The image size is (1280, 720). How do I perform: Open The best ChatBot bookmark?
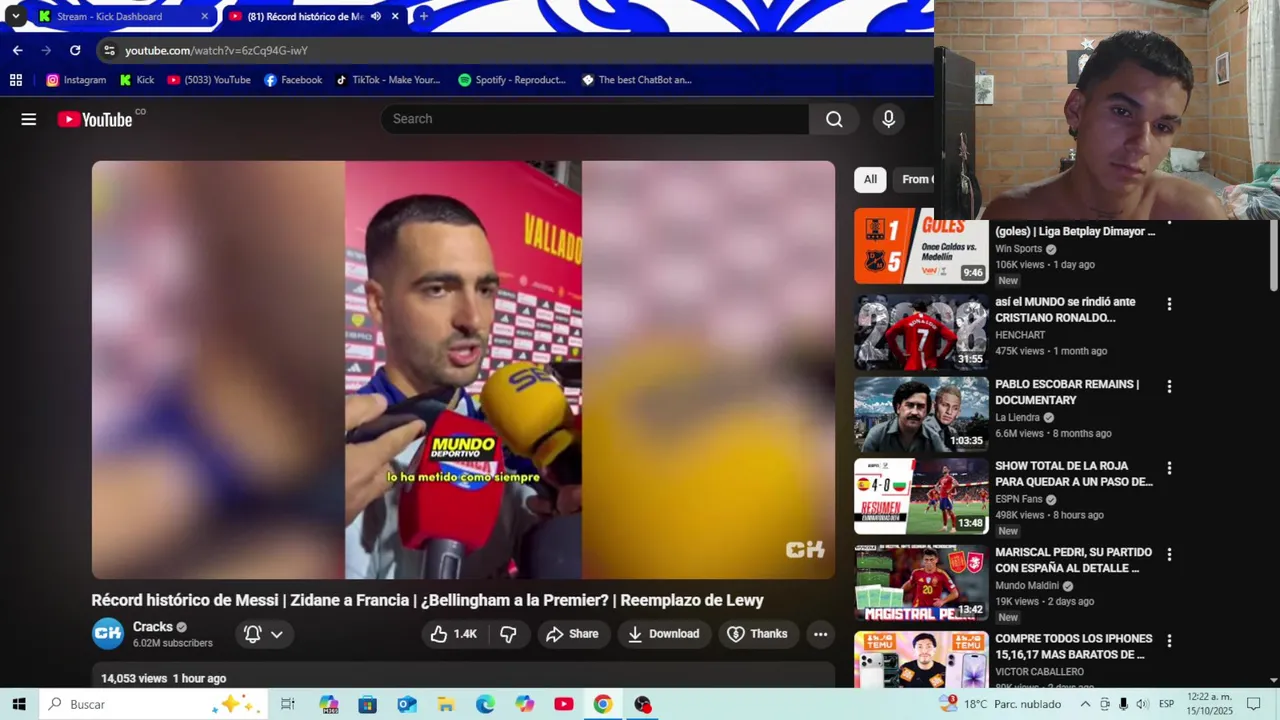pos(637,80)
